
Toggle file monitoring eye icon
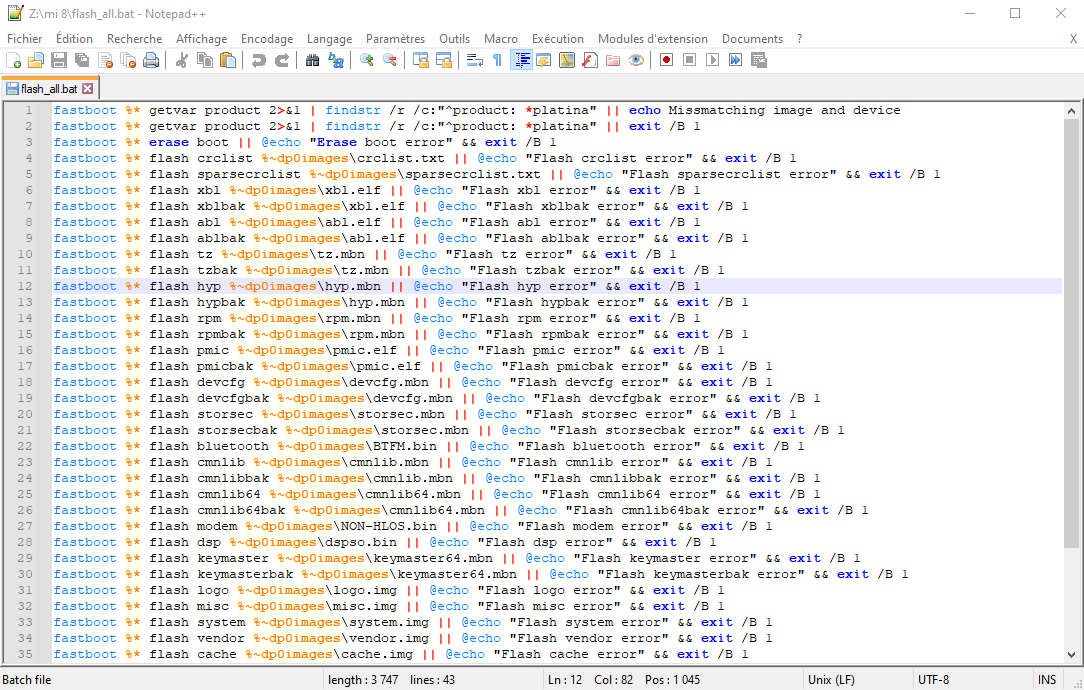[636, 60]
